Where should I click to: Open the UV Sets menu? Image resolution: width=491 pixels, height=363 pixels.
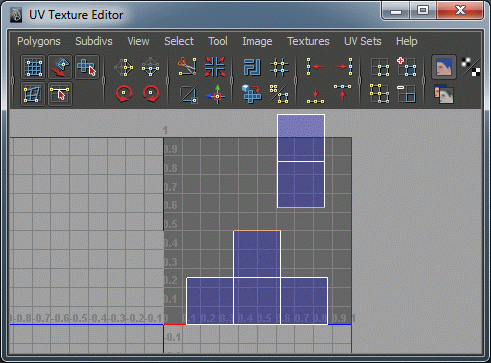coord(363,41)
